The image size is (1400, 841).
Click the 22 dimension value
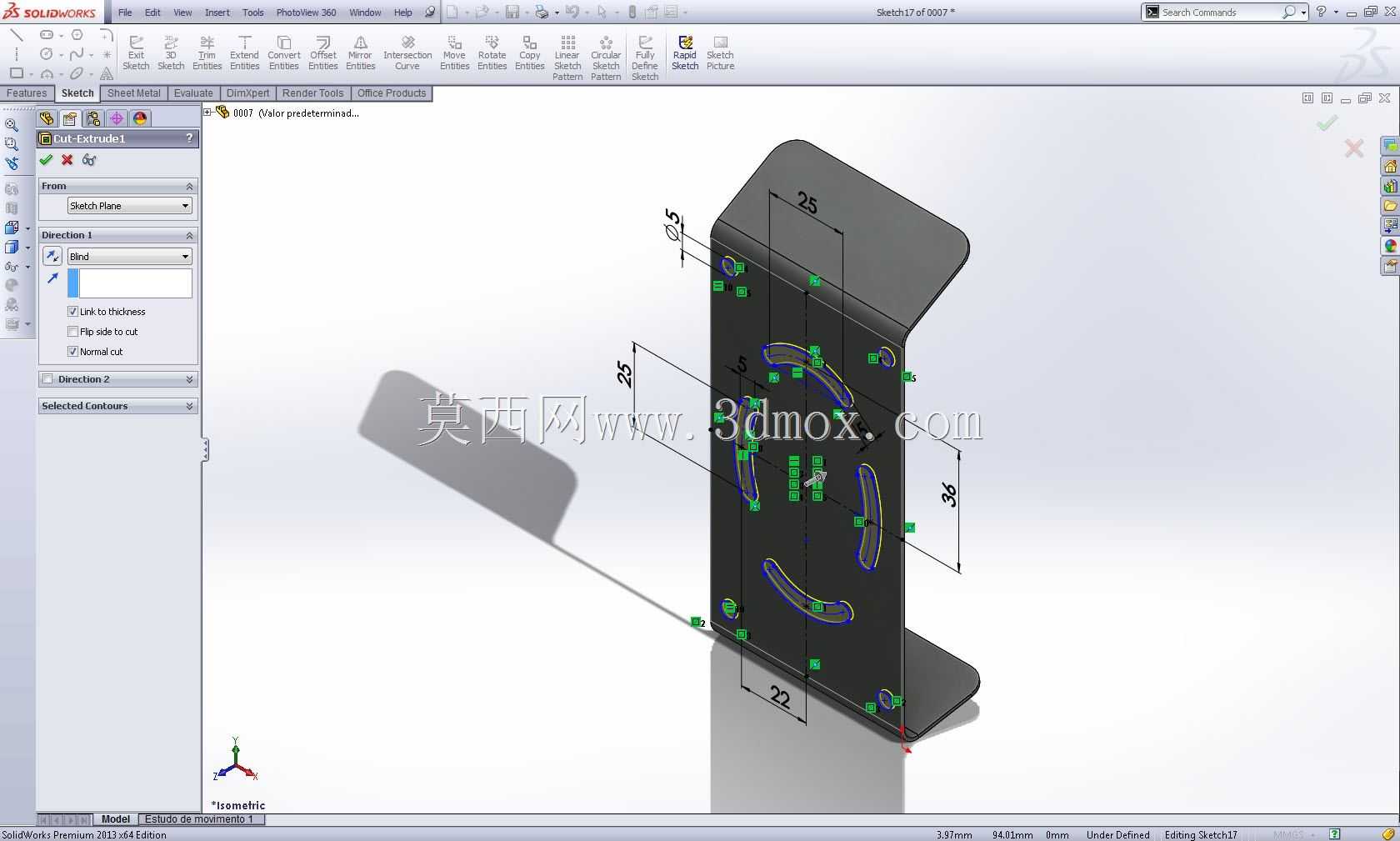780,697
